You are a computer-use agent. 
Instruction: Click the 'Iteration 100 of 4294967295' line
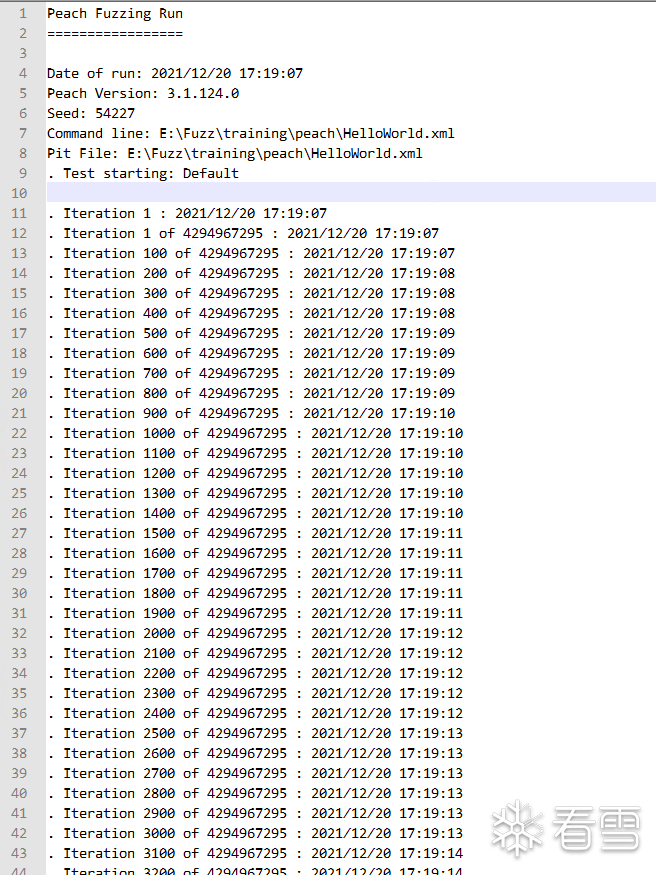point(250,253)
